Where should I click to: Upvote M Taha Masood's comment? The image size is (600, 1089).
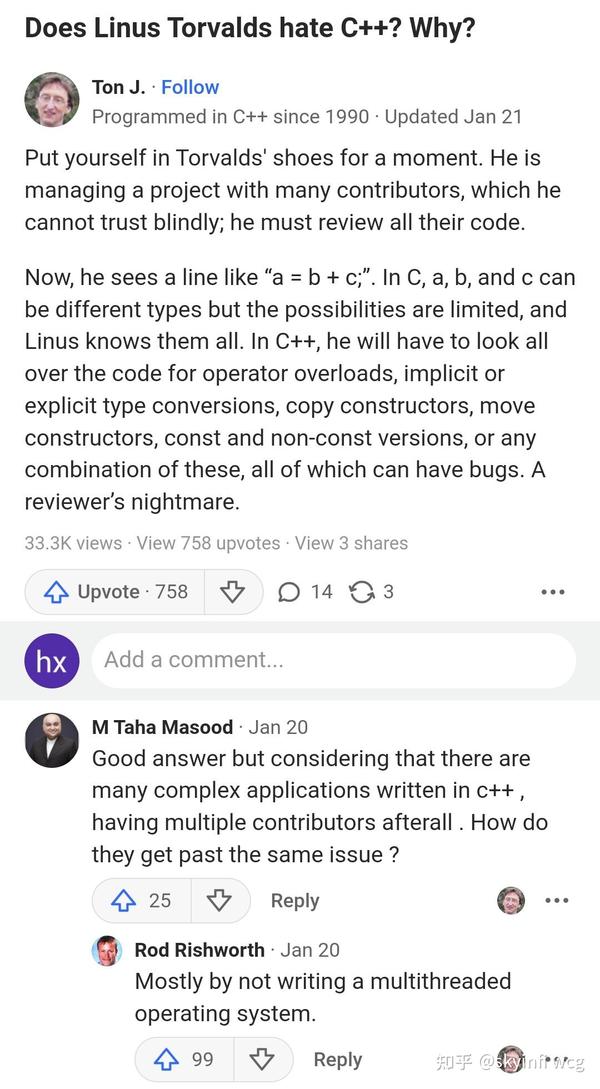click(141, 900)
